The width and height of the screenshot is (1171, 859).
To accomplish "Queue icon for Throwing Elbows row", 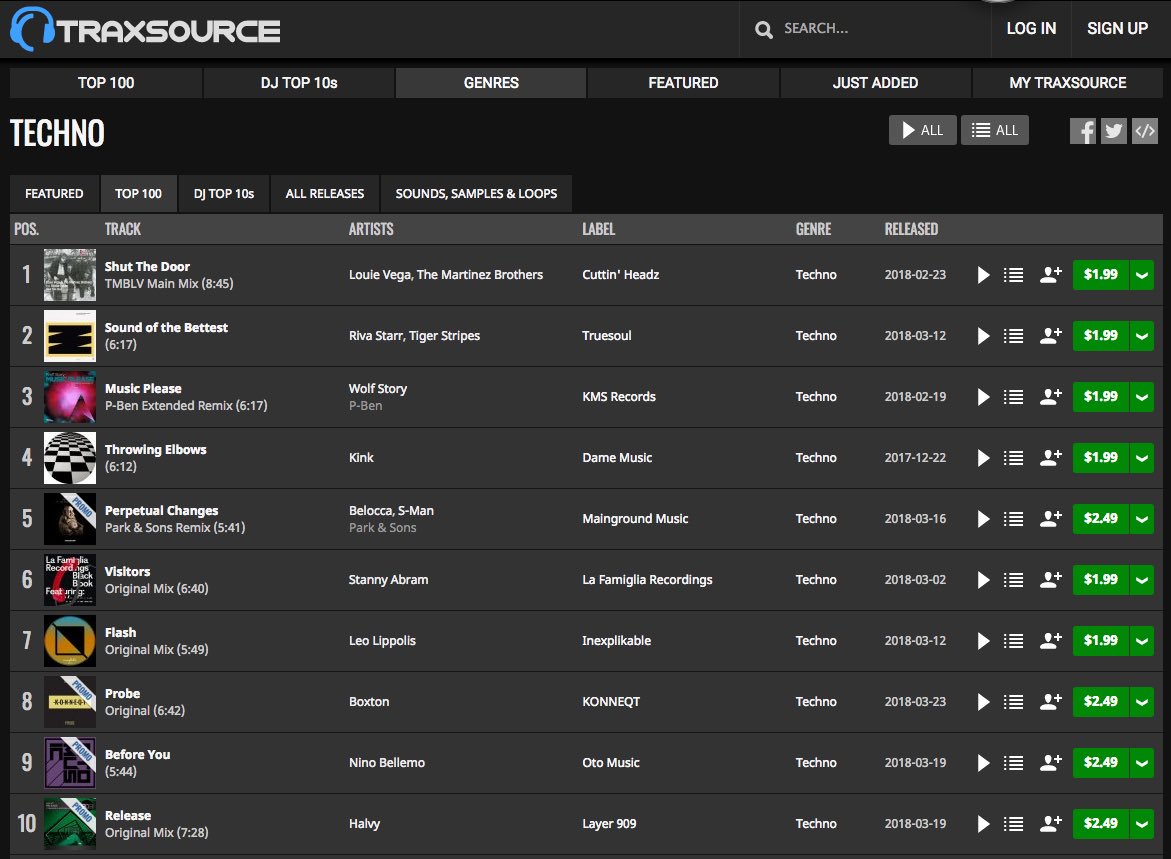I will (x=1013, y=458).
